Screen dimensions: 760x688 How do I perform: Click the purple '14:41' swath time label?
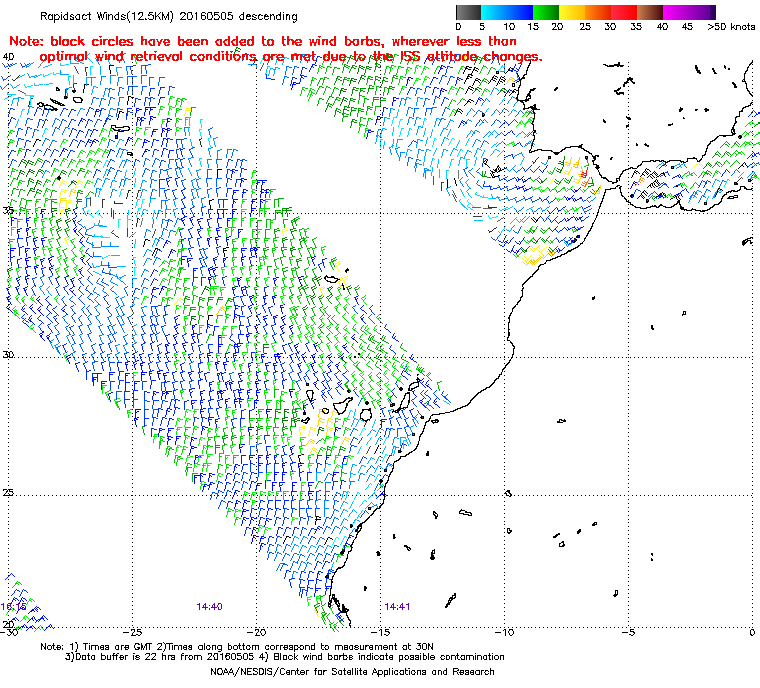[397, 607]
